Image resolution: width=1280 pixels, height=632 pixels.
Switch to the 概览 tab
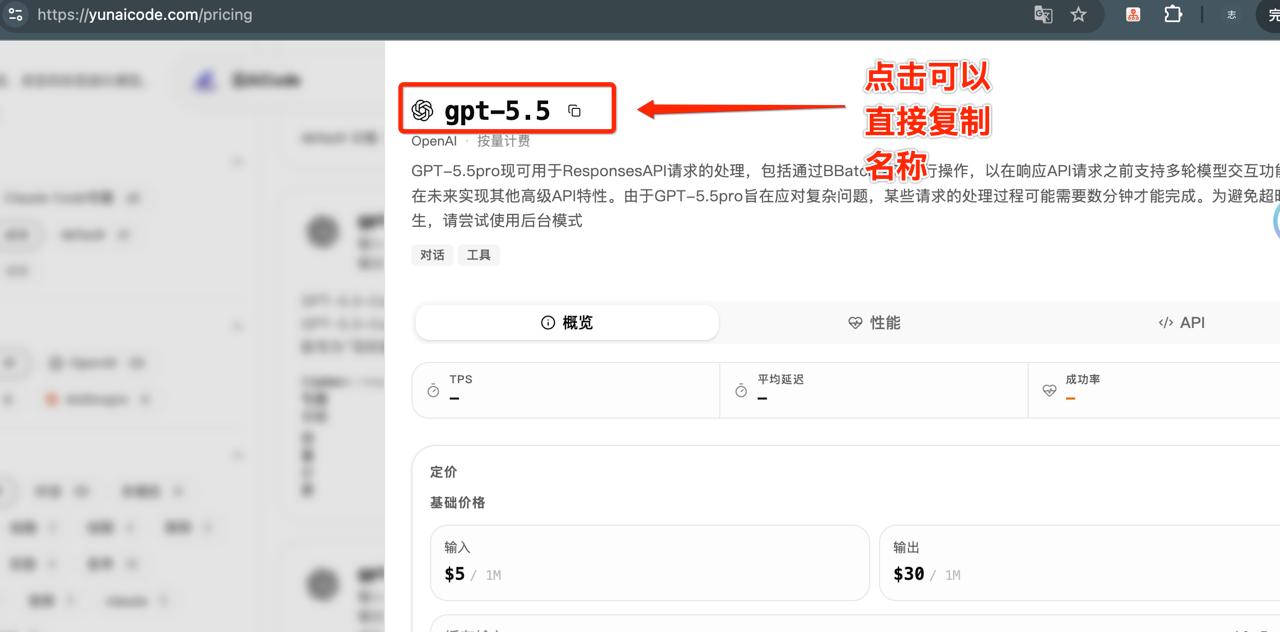pos(567,323)
